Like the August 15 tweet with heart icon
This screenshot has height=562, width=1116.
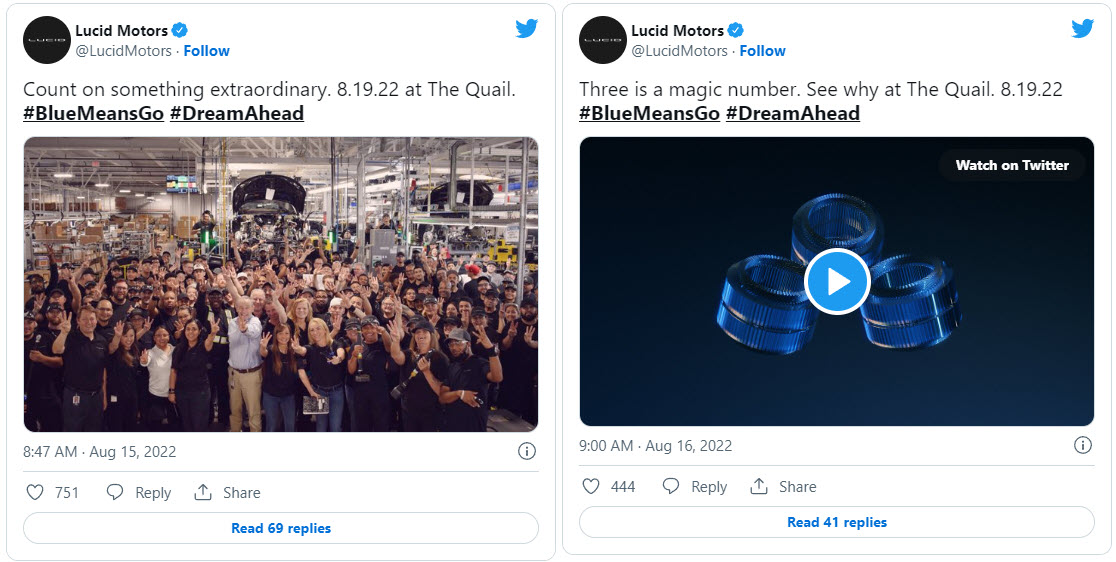(35, 492)
